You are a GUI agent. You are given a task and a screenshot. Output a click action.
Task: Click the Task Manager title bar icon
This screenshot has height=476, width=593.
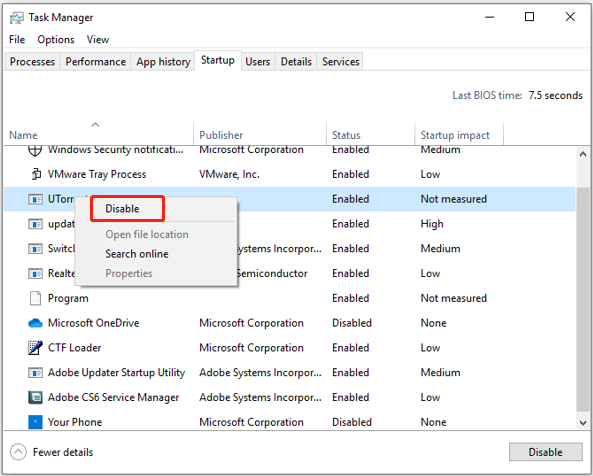click(x=17, y=17)
